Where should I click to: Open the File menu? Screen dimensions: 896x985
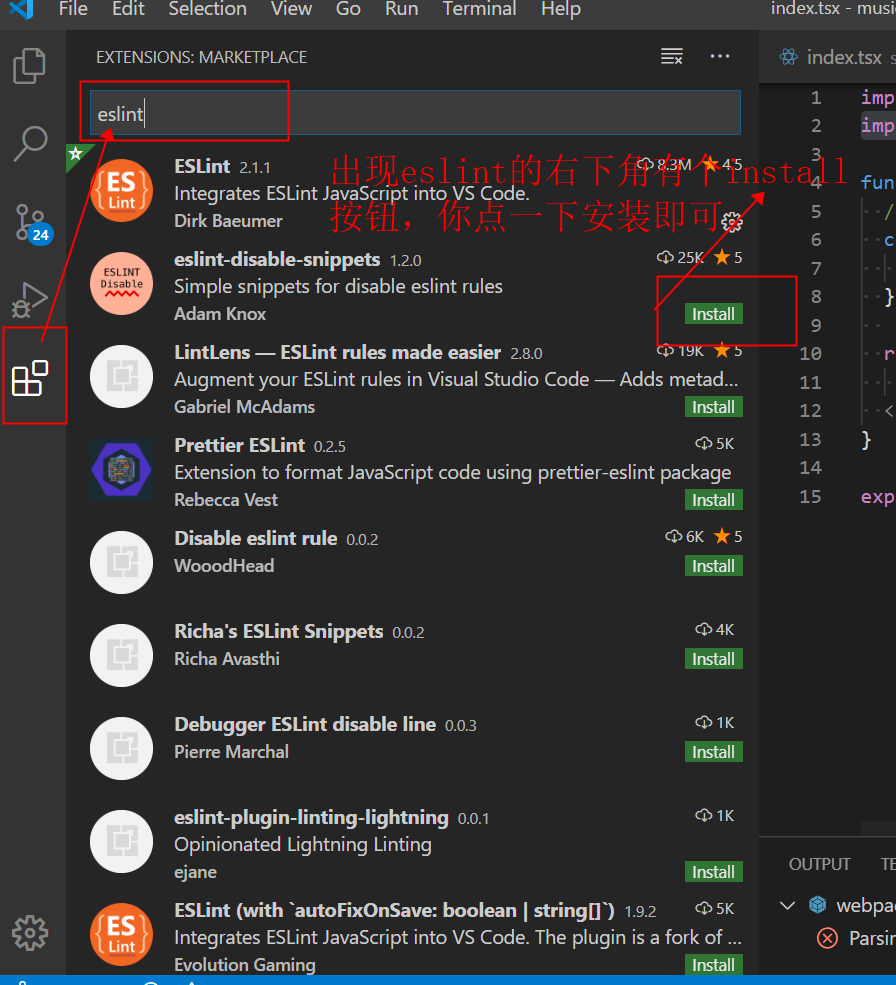click(x=73, y=9)
